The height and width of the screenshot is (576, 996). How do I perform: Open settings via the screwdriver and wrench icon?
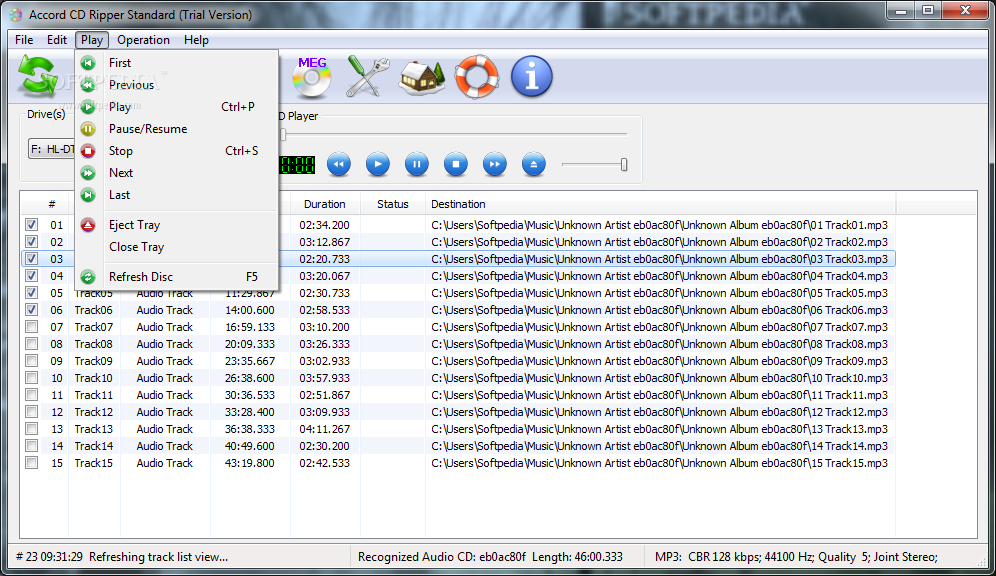(367, 77)
